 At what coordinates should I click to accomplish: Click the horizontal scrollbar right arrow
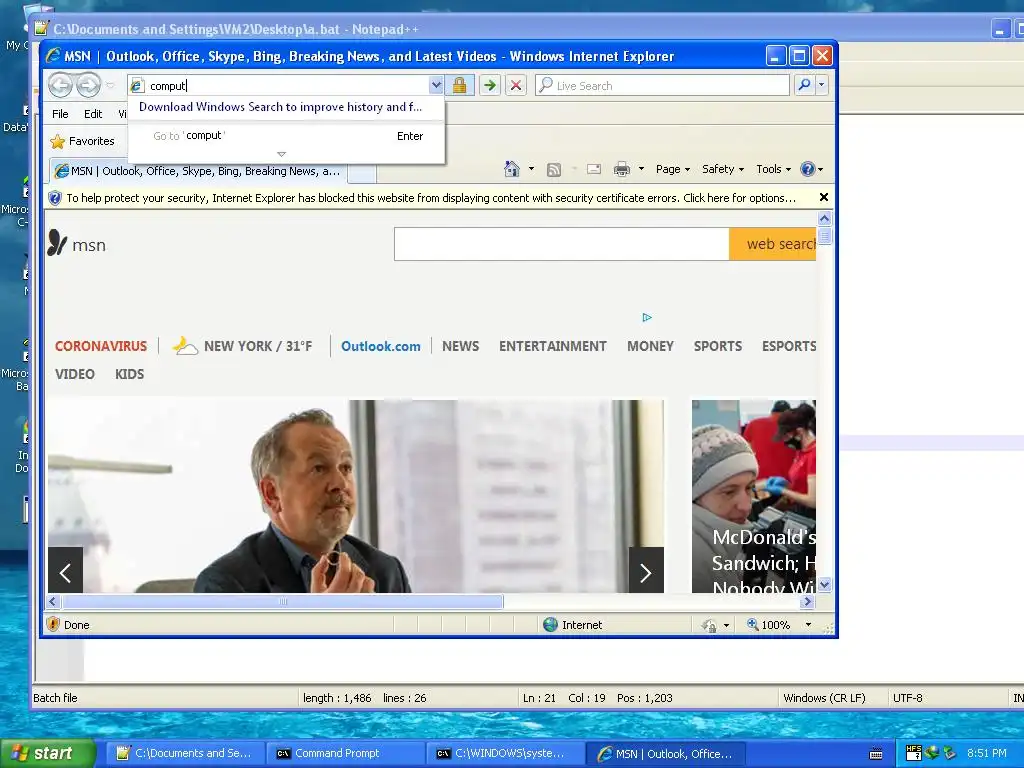coord(807,601)
